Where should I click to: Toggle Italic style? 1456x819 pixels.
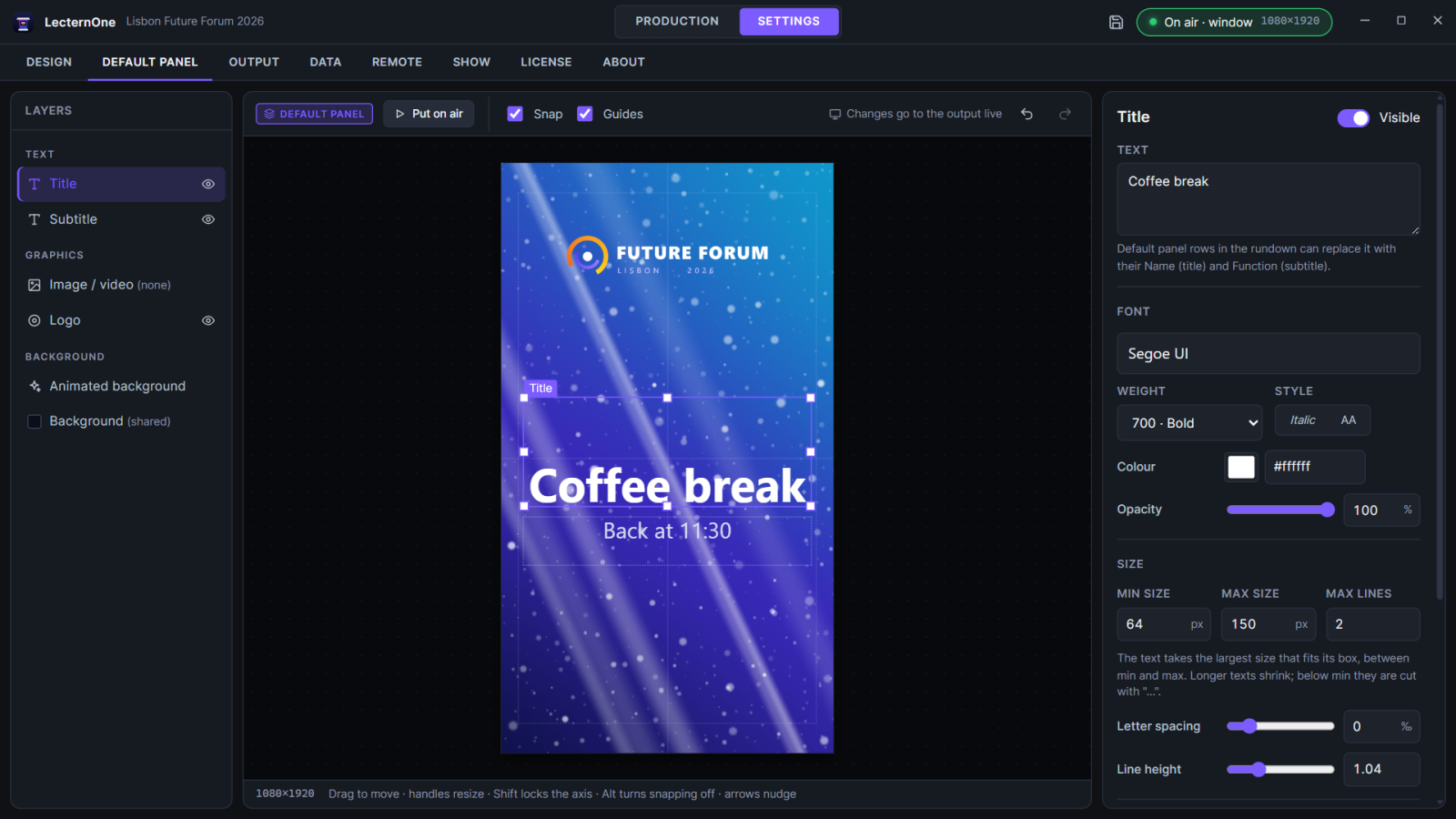pos(1302,420)
